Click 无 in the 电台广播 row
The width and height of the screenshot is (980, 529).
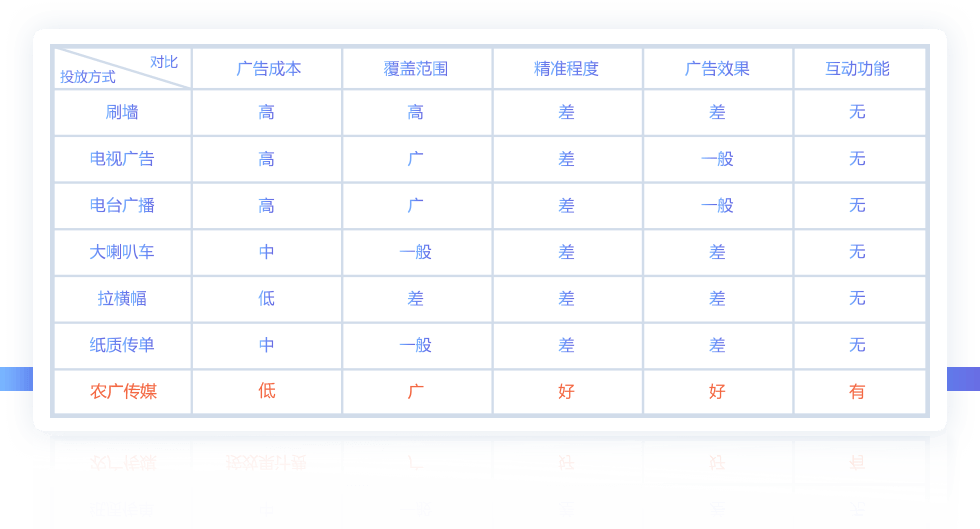pyautogui.click(x=857, y=205)
